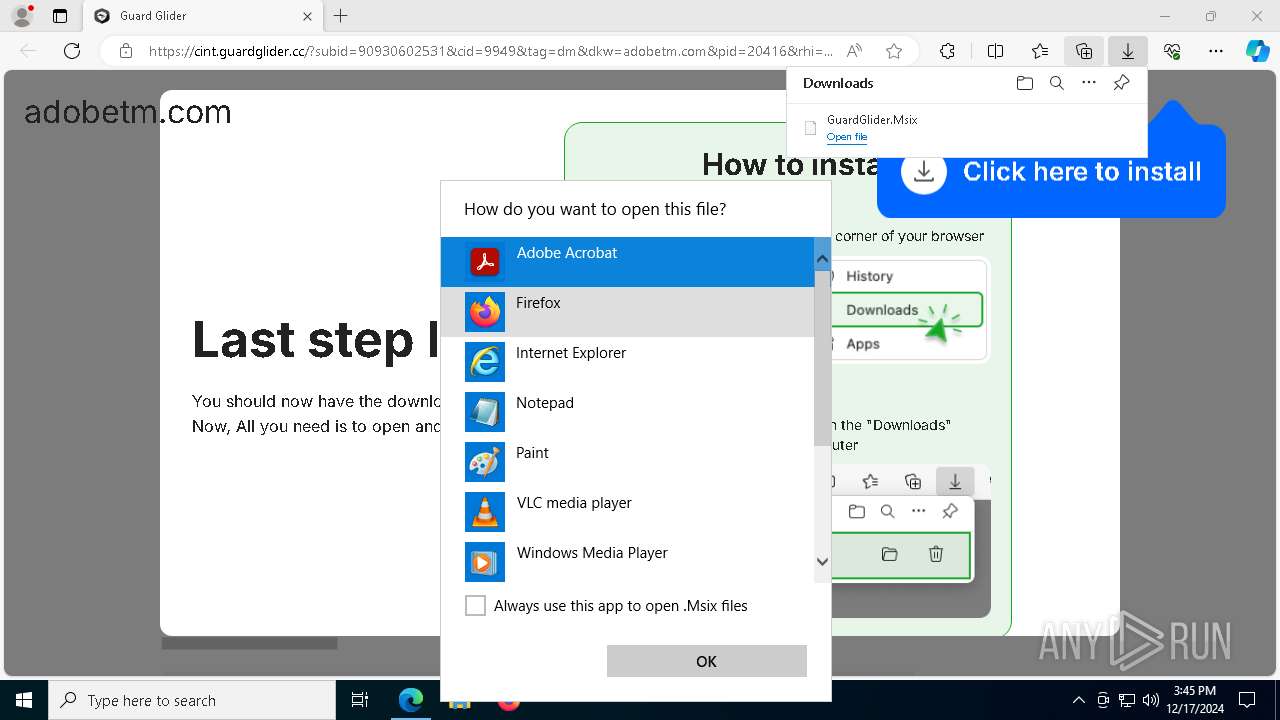Open favorites list icon
Image resolution: width=1280 pixels, height=720 pixels.
pos(1040,51)
